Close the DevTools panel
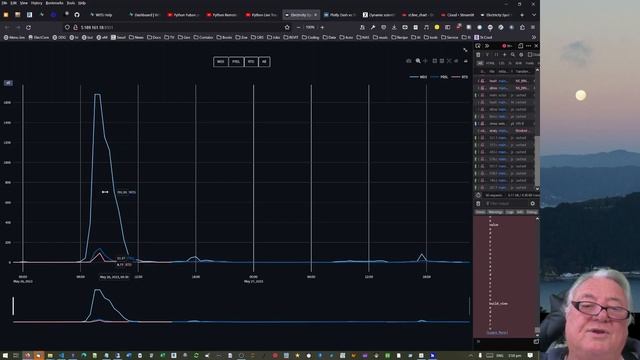 point(536,46)
